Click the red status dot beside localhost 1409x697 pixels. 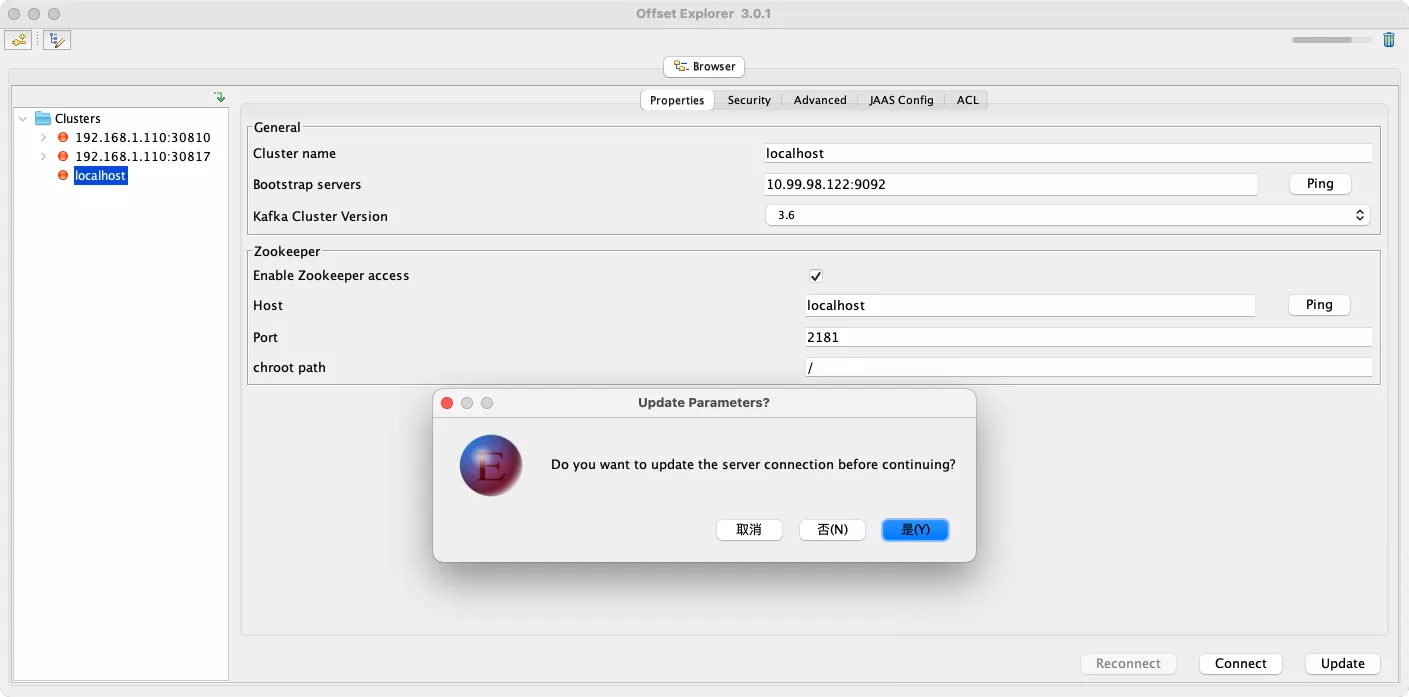(x=63, y=176)
